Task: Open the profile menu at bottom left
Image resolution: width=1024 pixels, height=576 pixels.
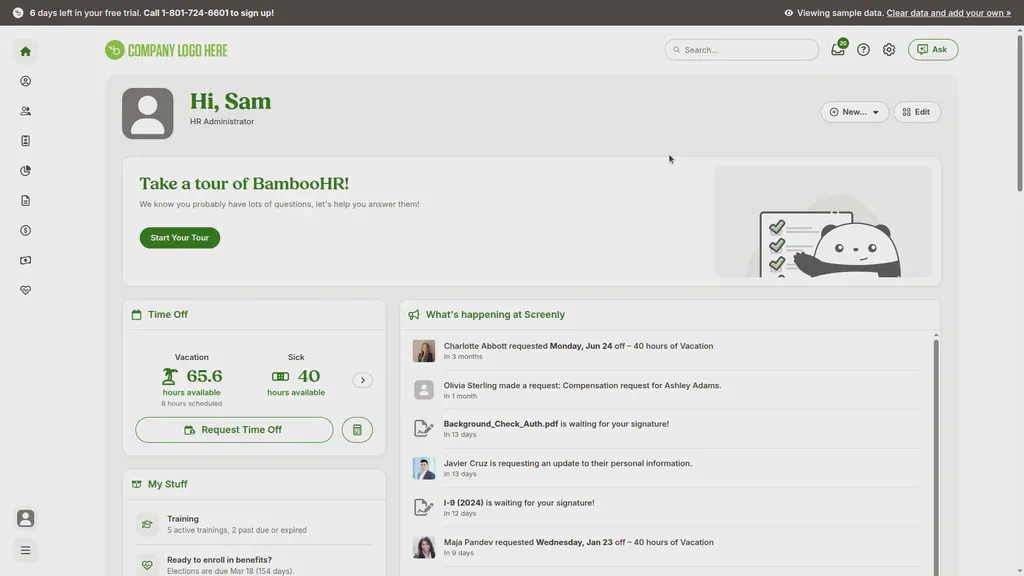Action: [x=25, y=517]
